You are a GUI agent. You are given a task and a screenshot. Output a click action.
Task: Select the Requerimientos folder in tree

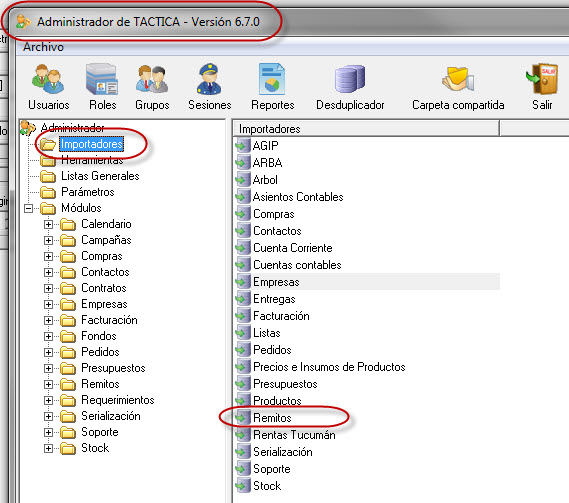[118, 400]
